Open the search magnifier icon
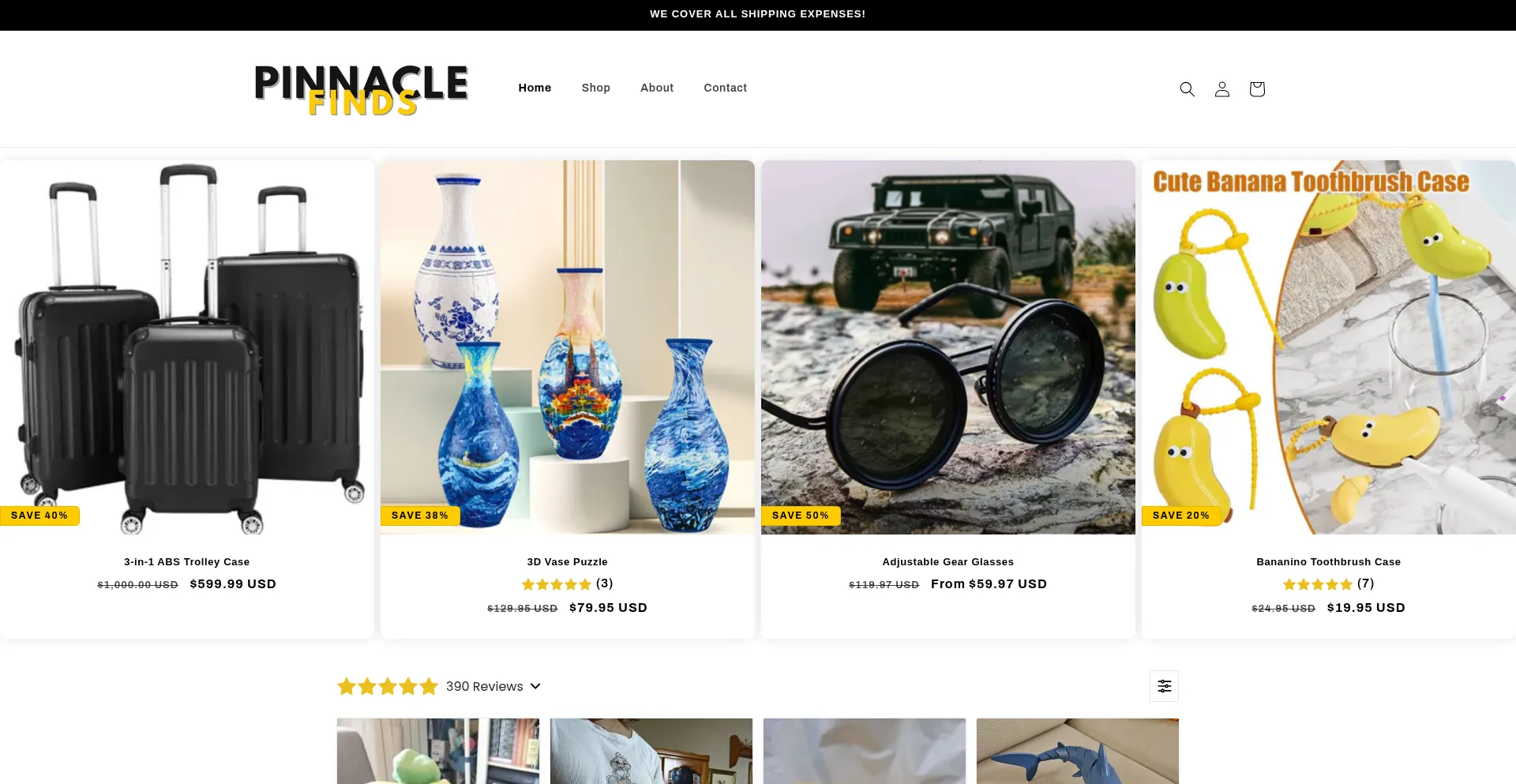1516x784 pixels. pos(1187,89)
